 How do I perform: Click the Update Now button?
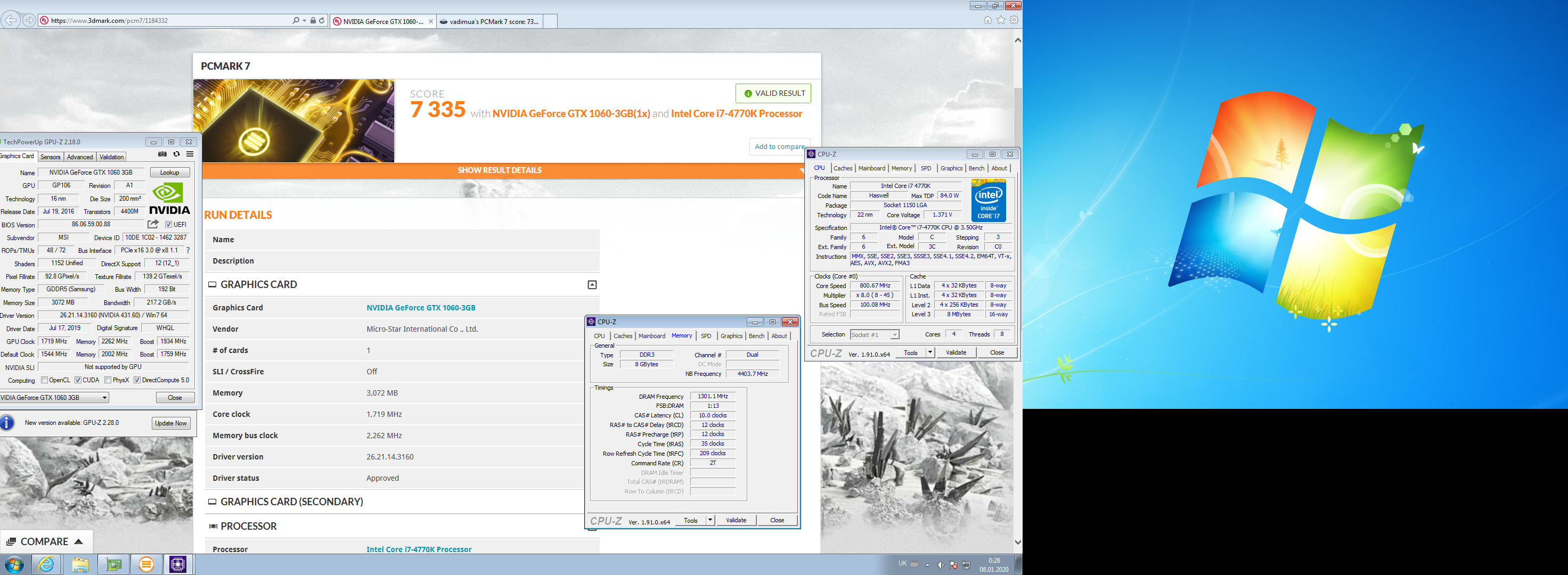point(171,423)
